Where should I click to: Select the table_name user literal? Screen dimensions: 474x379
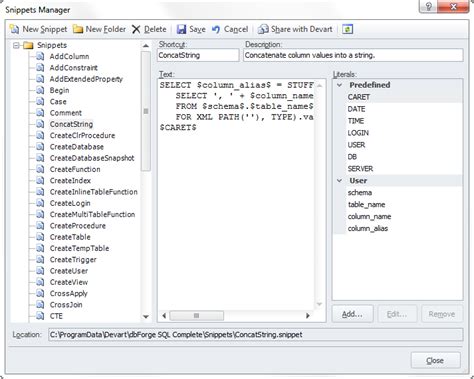tap(367, 205)
